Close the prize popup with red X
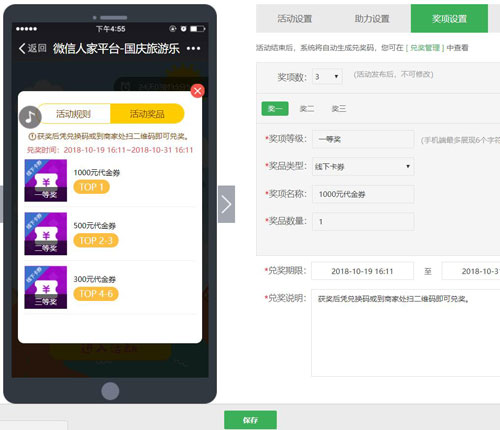This screenshot has width=500, height=430. click(197, 91)
